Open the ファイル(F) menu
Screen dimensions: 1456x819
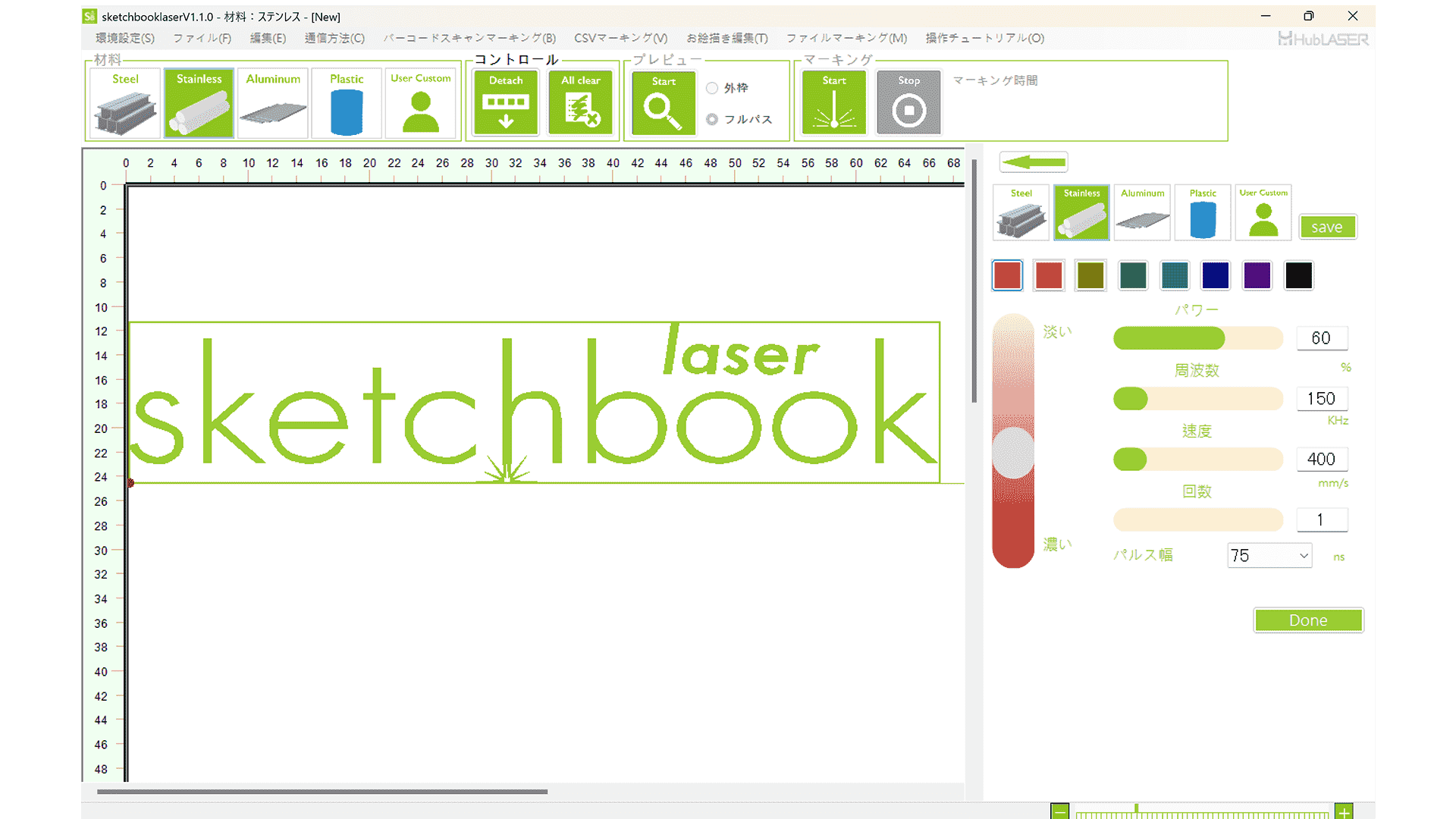pos(202,38)
